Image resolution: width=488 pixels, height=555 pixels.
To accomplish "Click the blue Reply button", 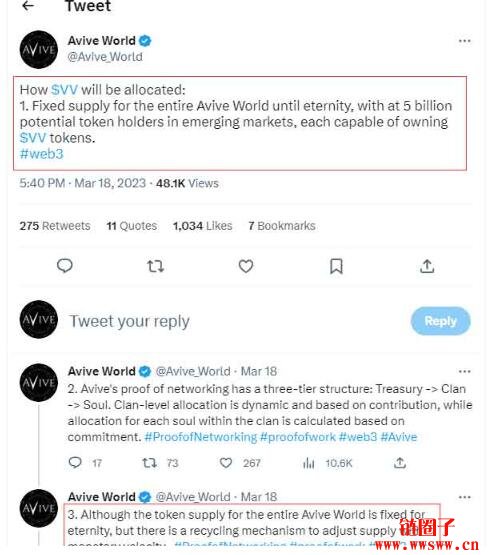I will 441,321.
